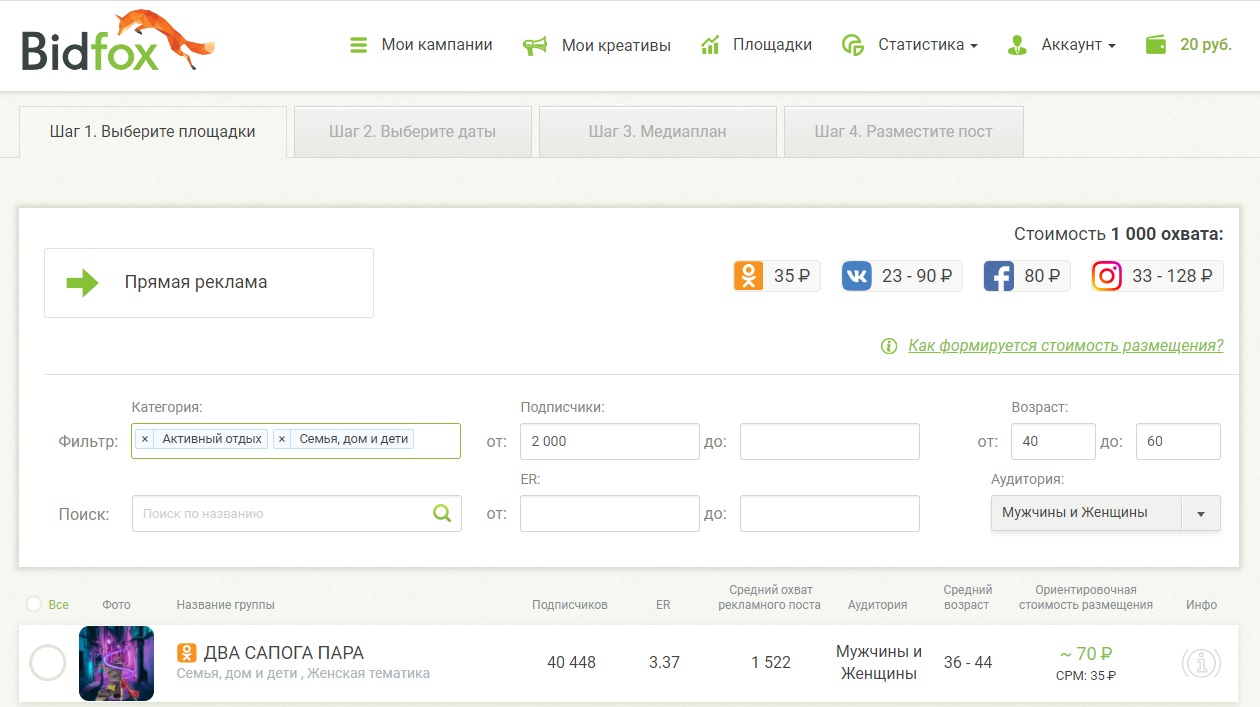This screenshot has height=707, width=1260.
Task: Open Как формируется стоимость размещения link
Action: [1066, 346]
